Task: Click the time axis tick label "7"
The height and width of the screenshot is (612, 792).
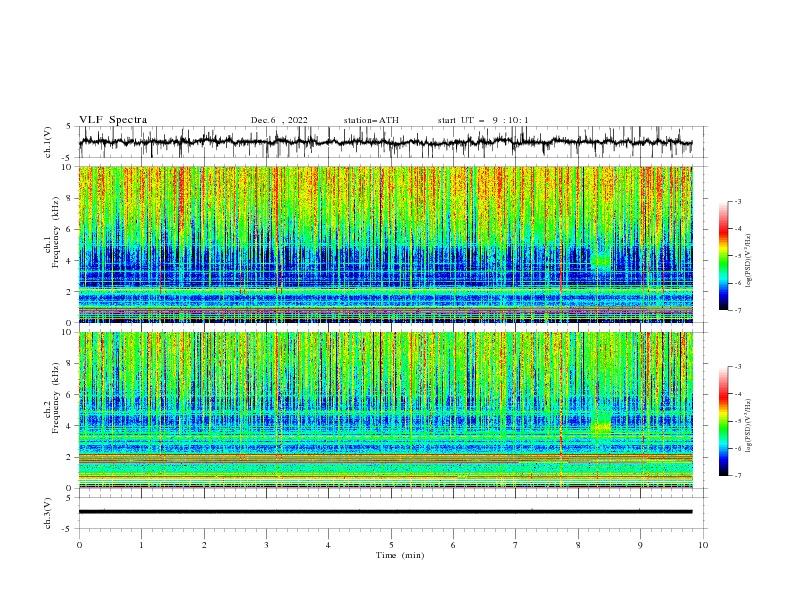Action: click(516, 545)
